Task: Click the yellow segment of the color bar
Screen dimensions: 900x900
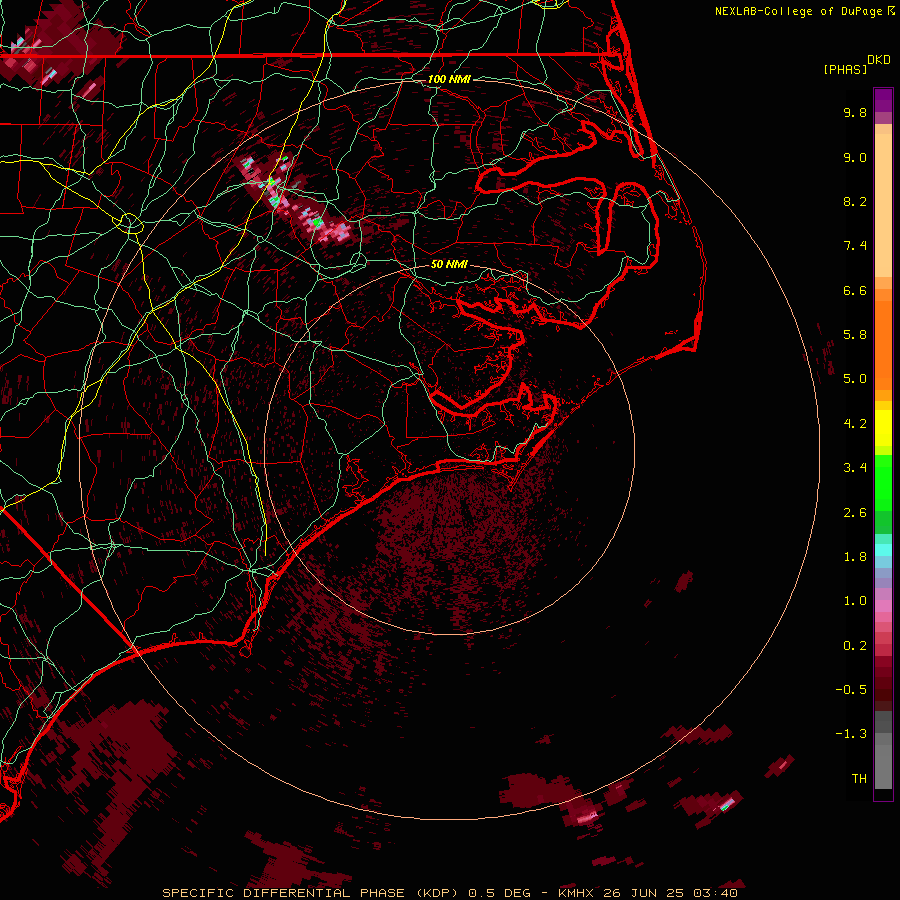Action: (883, 427)
